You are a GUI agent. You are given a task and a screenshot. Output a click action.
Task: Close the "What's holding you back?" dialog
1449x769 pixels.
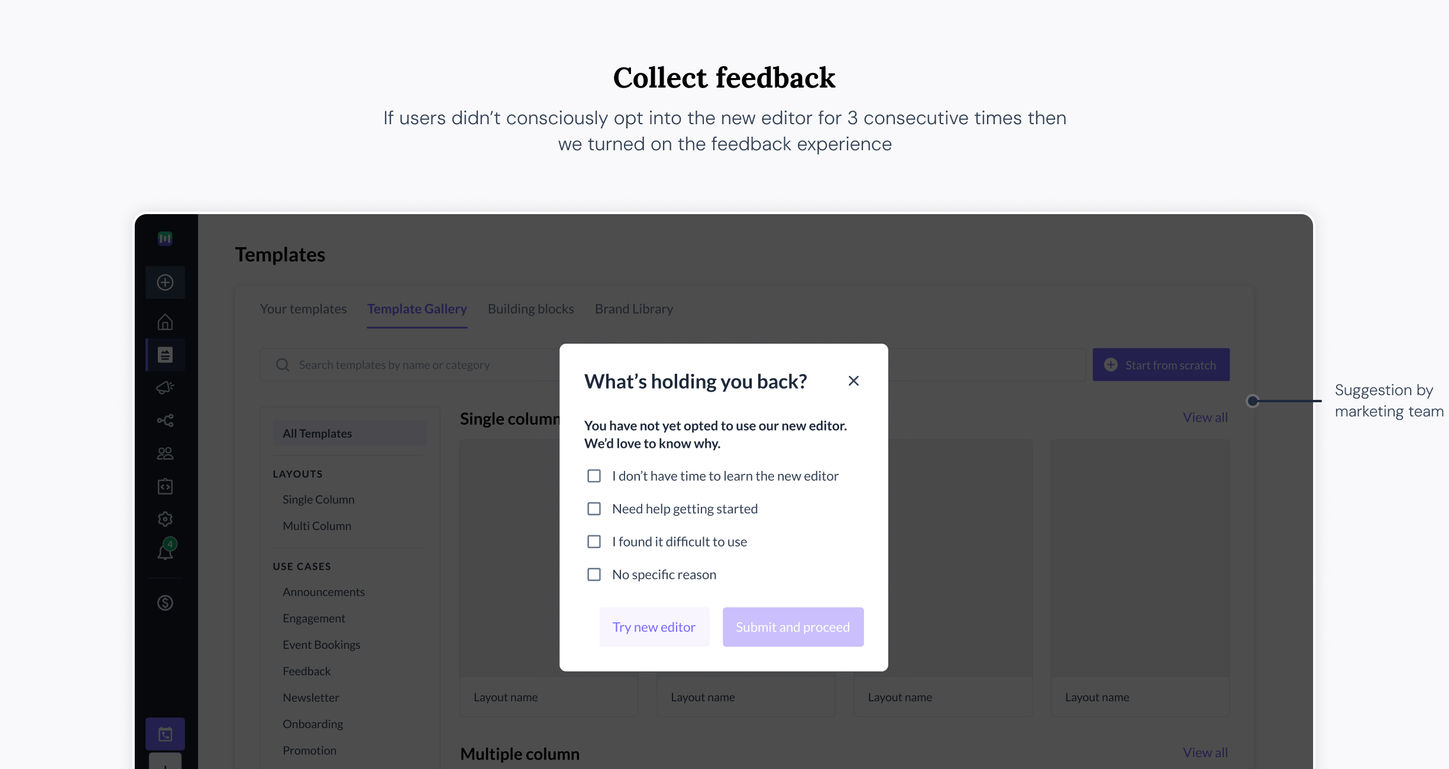853,381
